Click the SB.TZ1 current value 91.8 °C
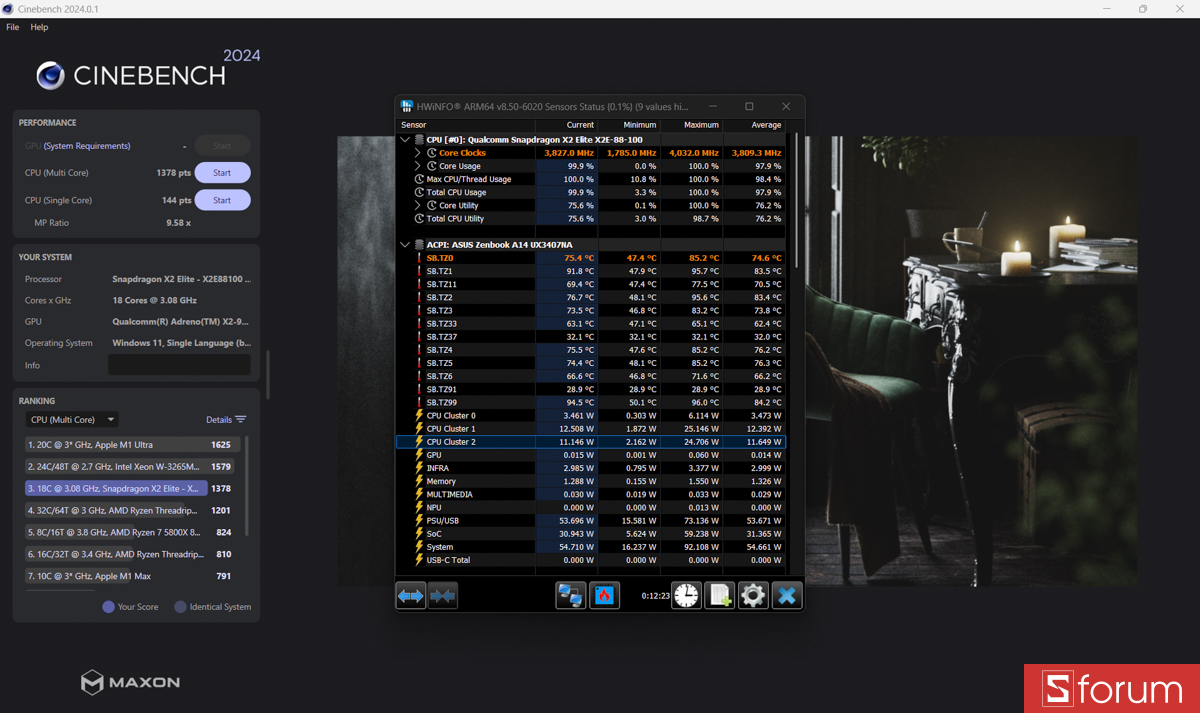This screenshot has height=713, width=1200. click(580, 271)
